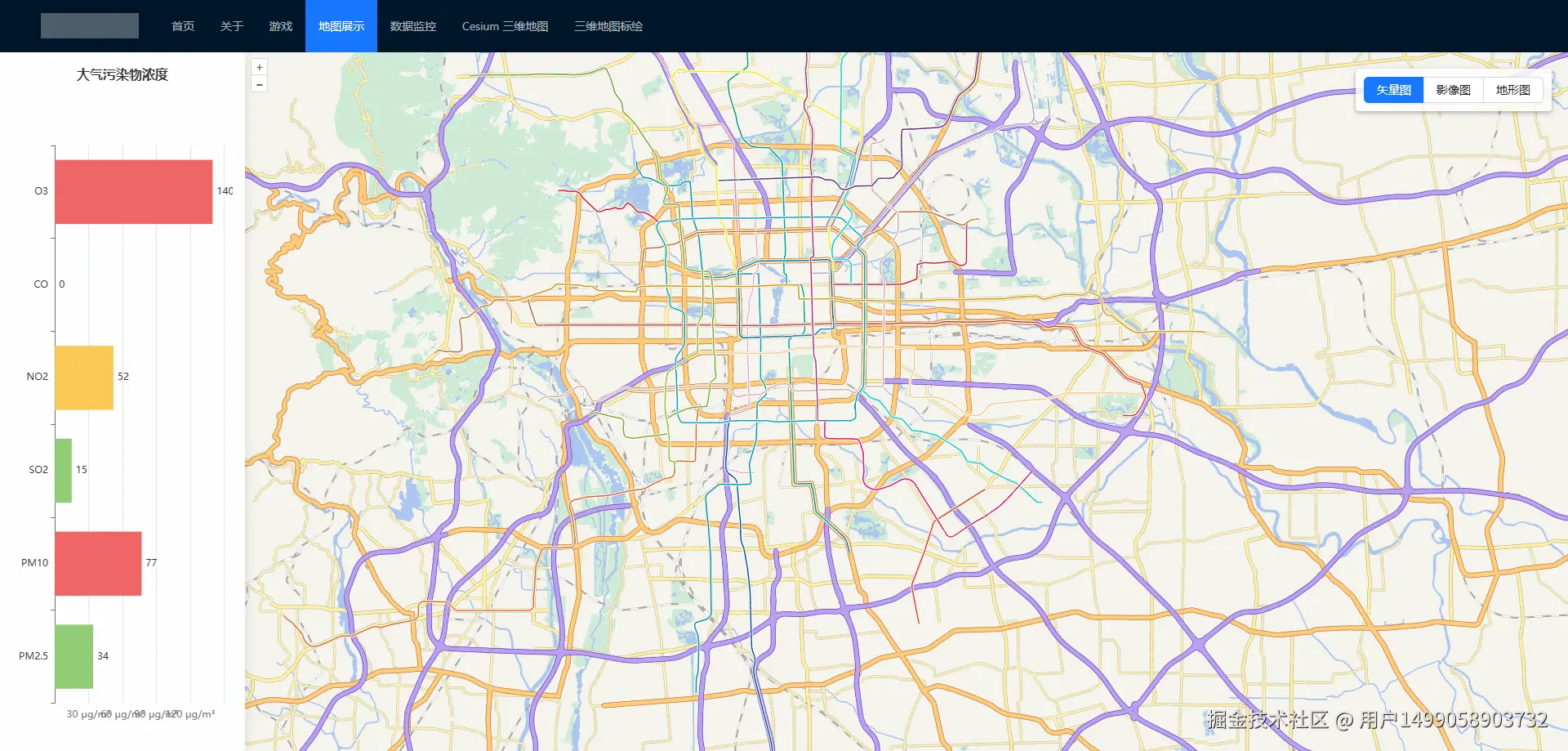Click the PM2.5 axis label
Image resolution: width=1568 pixels, height=751 pixels.
click(x=33, y=656)
